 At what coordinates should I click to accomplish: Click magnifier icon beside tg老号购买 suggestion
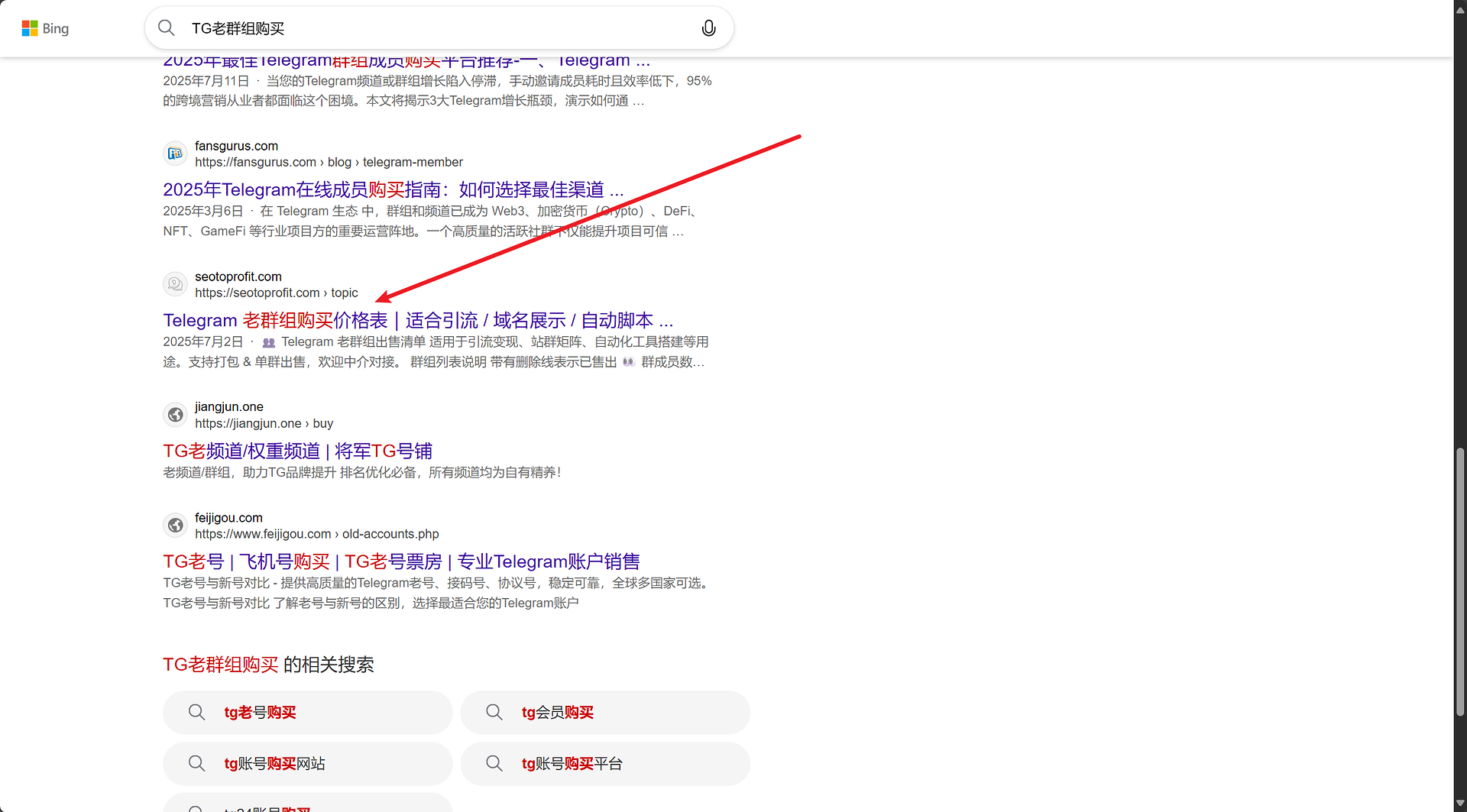(x=196, y=713)
